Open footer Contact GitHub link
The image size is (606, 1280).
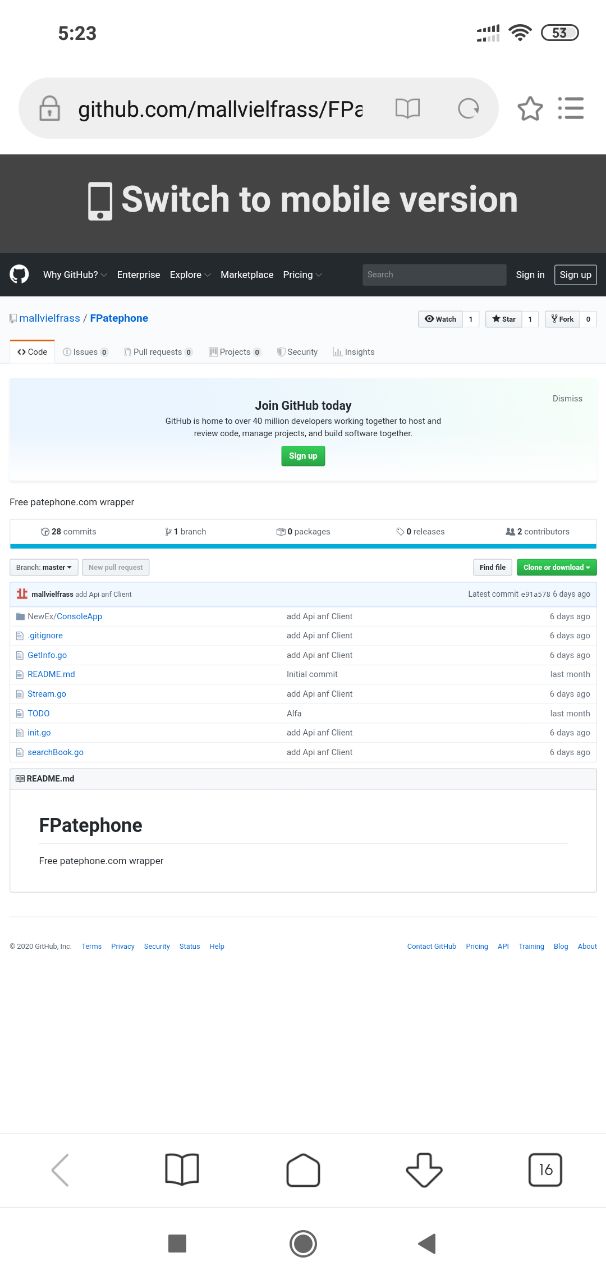432,946
